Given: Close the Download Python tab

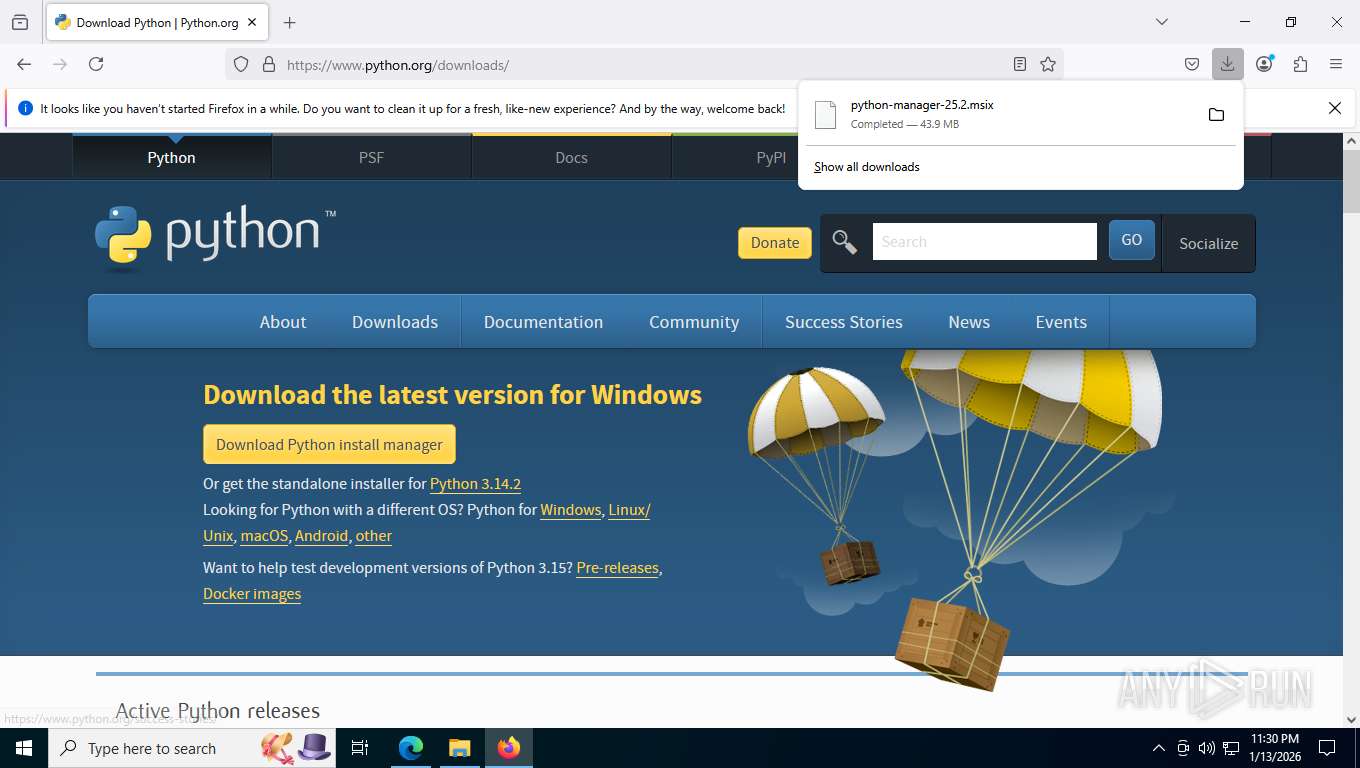Looking at the screenshot, I should pyautogui.click(x=252, y=22).
